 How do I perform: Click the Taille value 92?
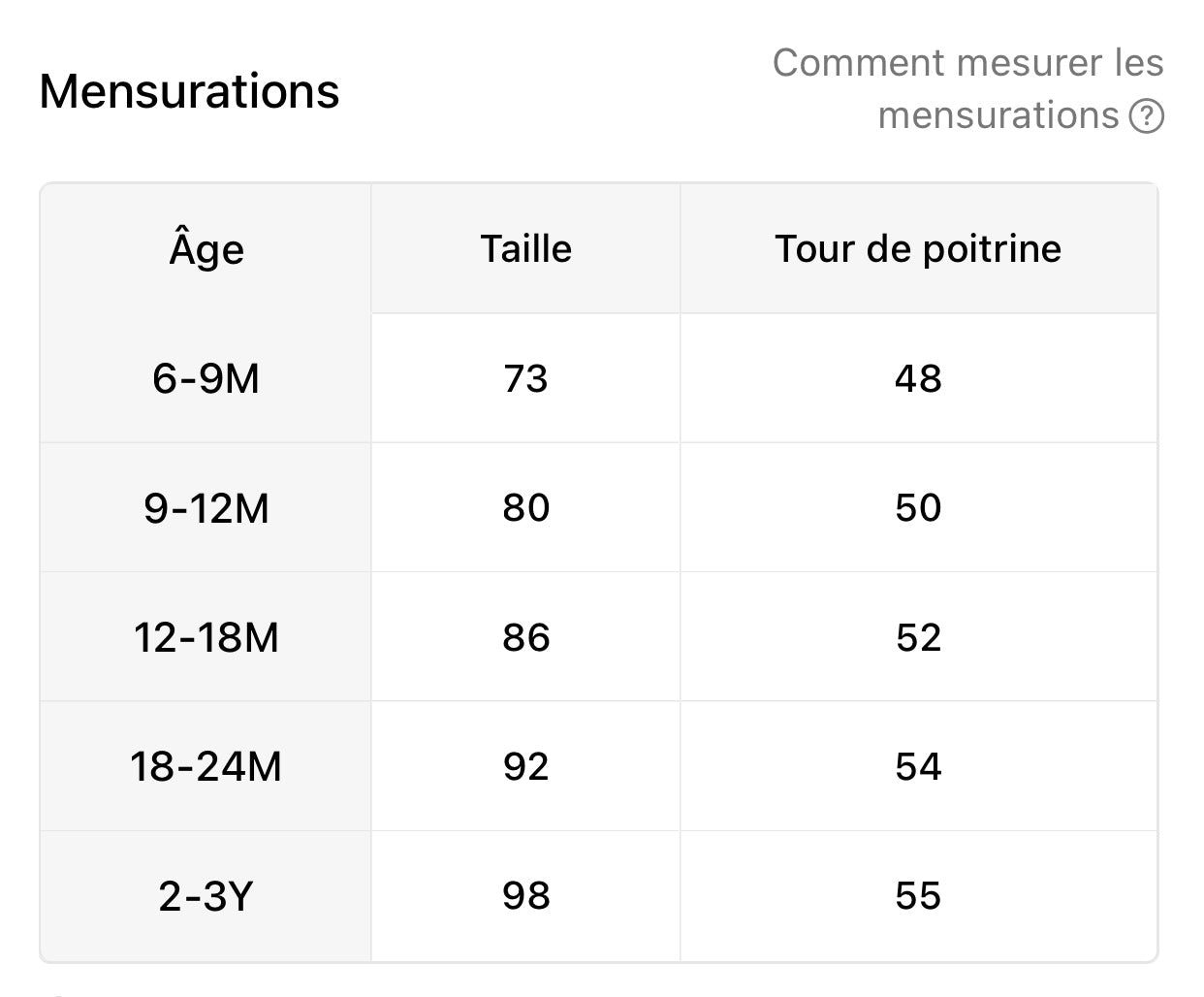click(526, 766)
